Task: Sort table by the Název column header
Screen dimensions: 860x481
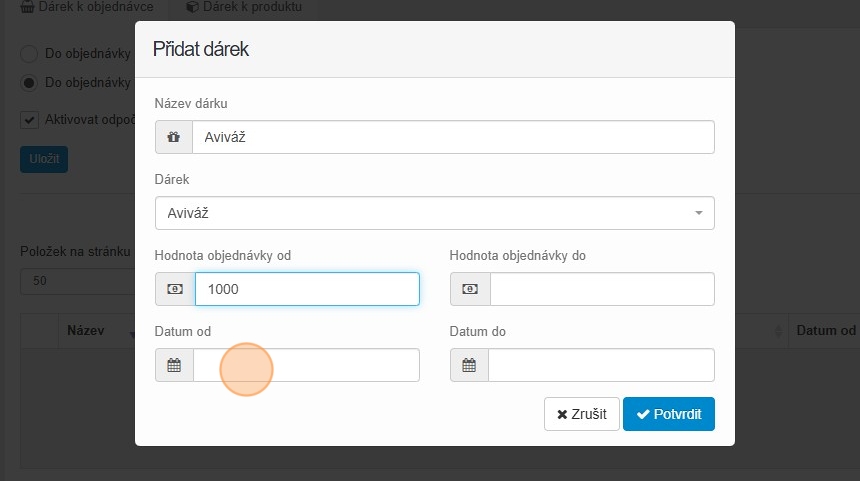Action: click(x=86, y=331)
